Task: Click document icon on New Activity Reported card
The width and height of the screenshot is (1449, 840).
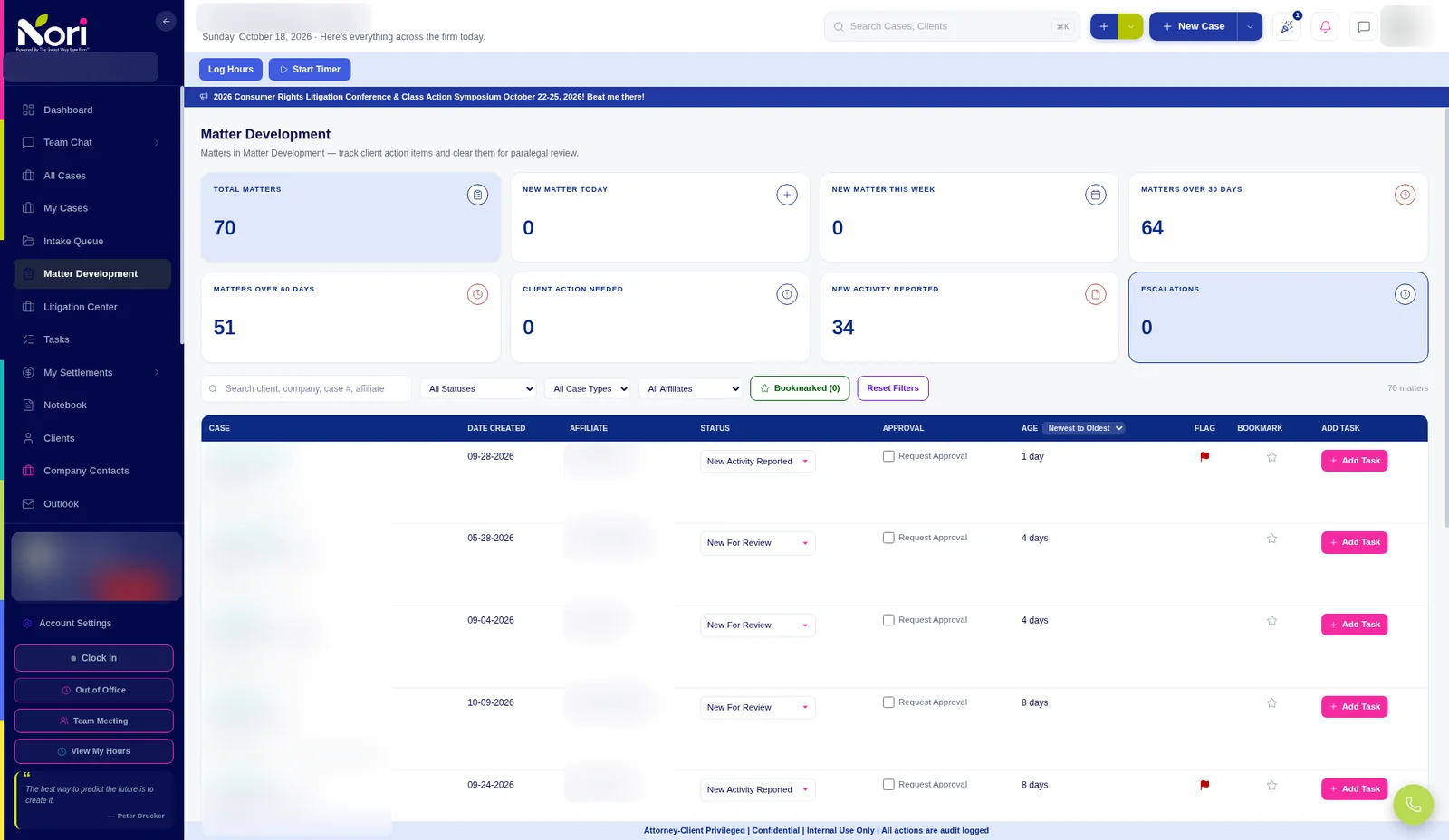Action: coord(1096,294)
